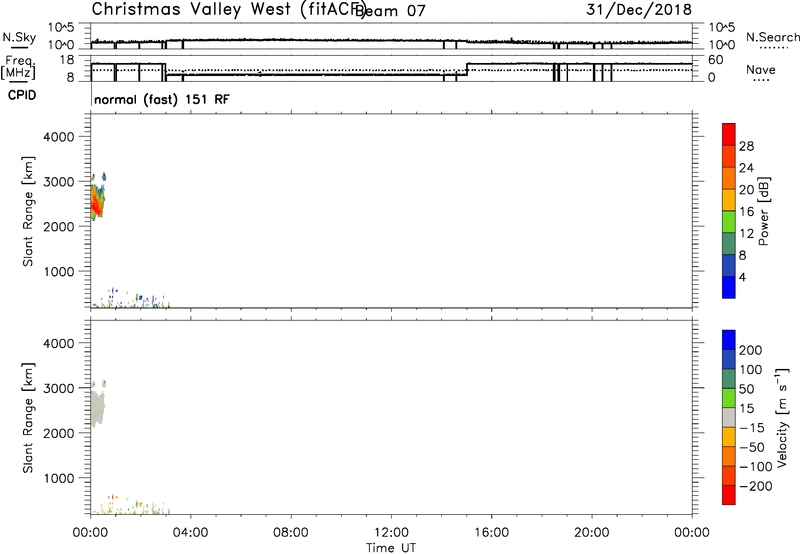800x554 pixels.
Task: Click the "1000" range tick in power panel
Action: pos(58,271)
